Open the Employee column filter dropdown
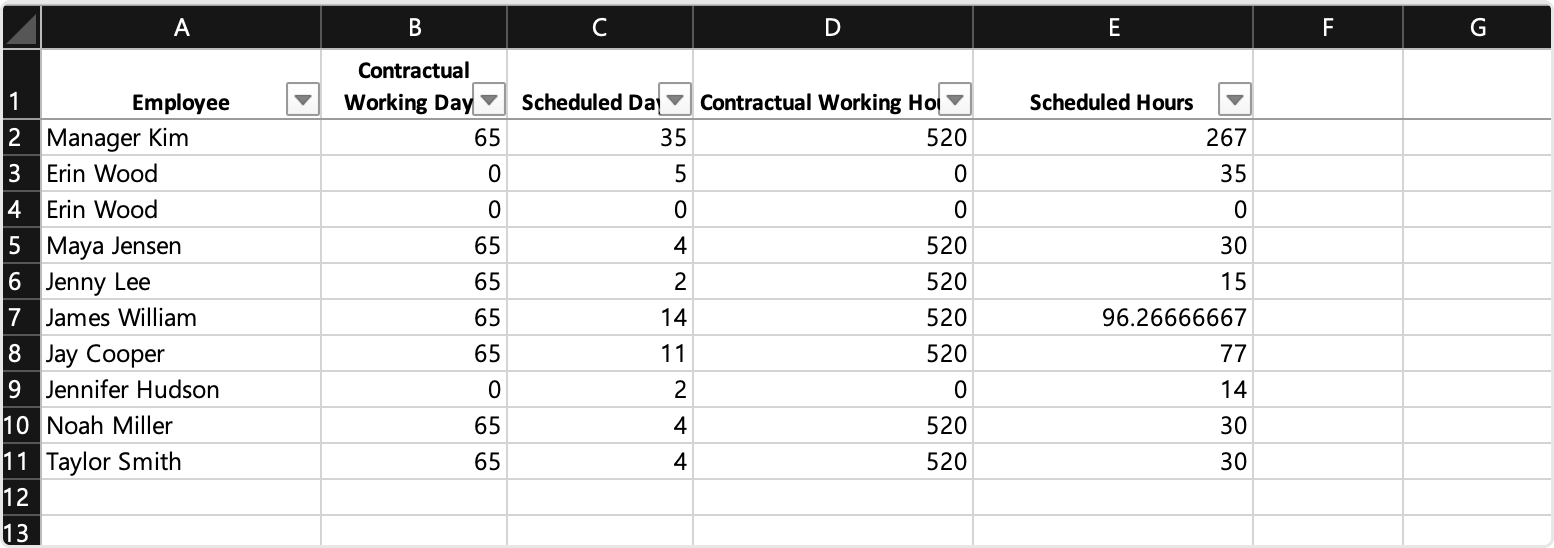Viewport: 1554px width, 548px height. point(302,101)
